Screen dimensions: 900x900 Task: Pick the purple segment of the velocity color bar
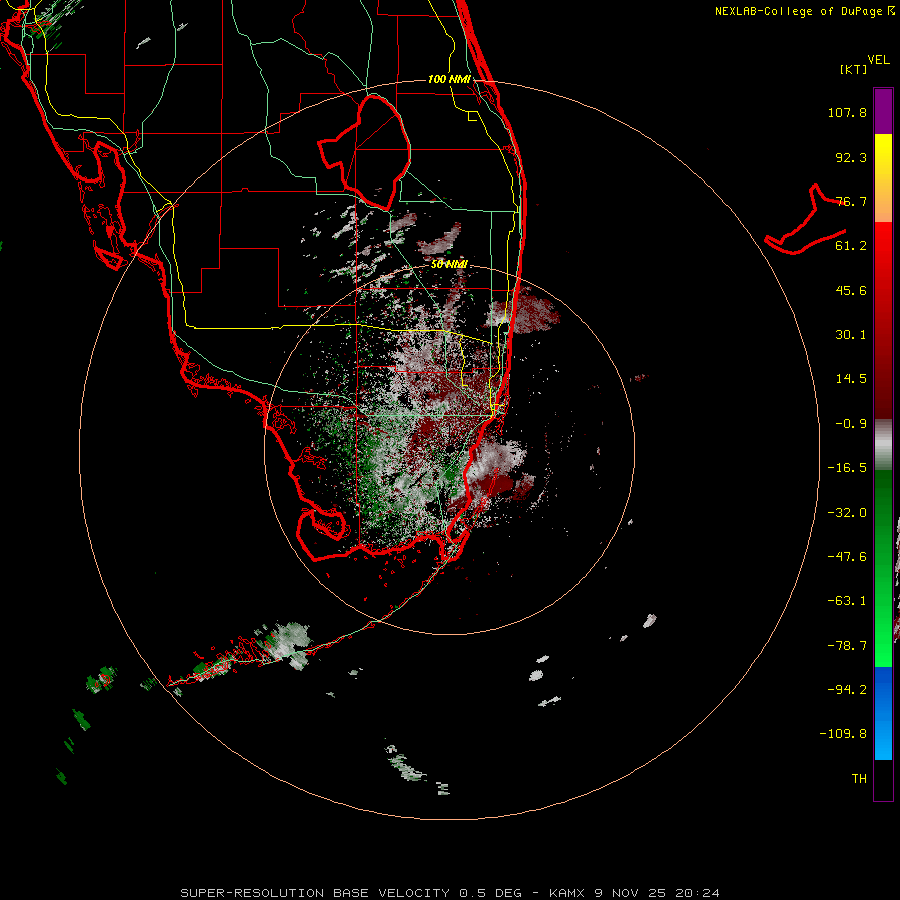coord(883,111)
